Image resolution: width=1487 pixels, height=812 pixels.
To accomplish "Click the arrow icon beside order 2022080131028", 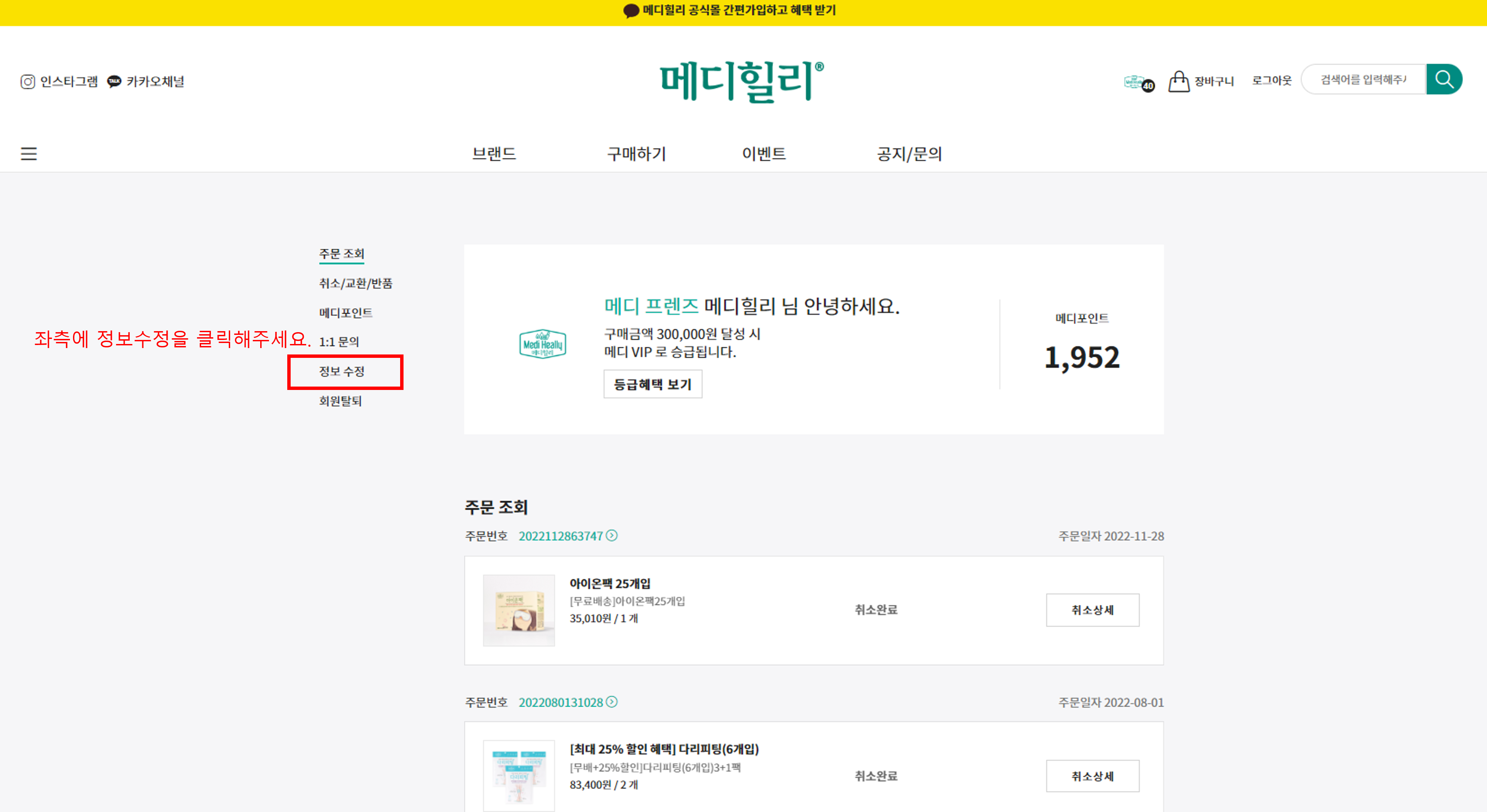I will (x=612, y=702).
